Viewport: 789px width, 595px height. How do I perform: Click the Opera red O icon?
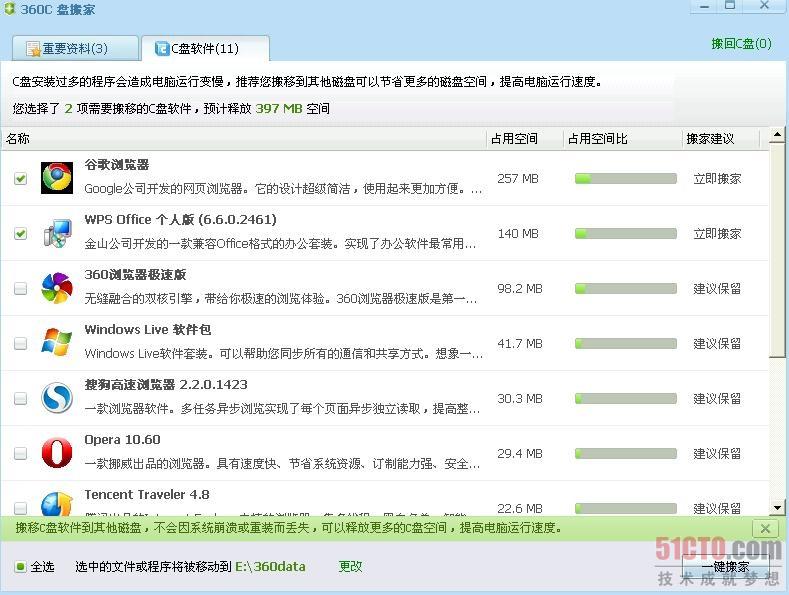[57, 453]
